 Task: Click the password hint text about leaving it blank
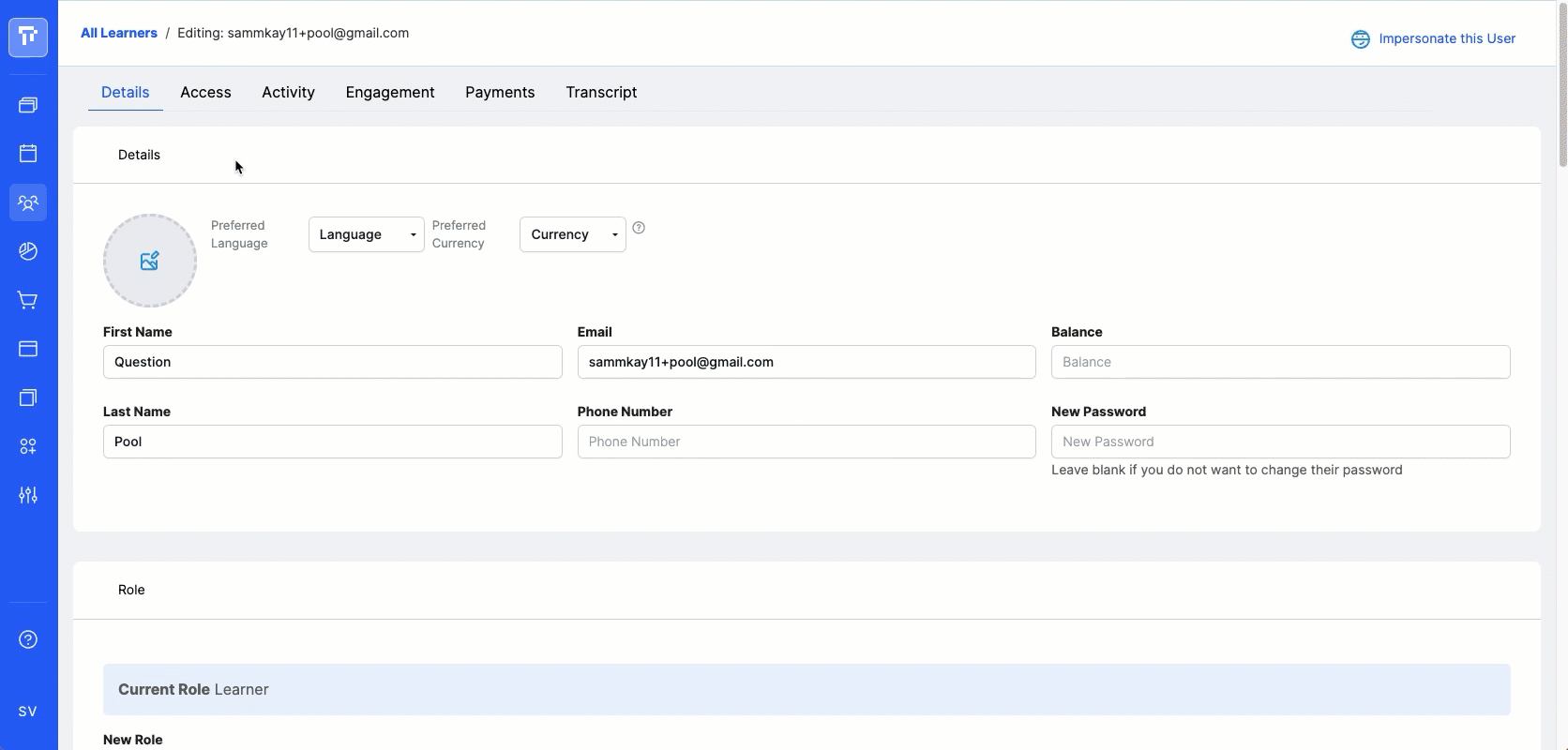[x=1227, y=470]
